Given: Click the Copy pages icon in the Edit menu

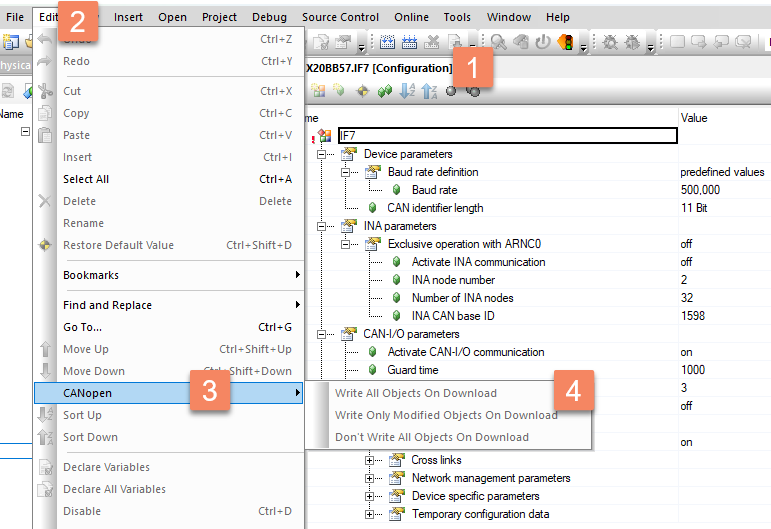Looking at the screenshot, I should click(x=45, y=113).
